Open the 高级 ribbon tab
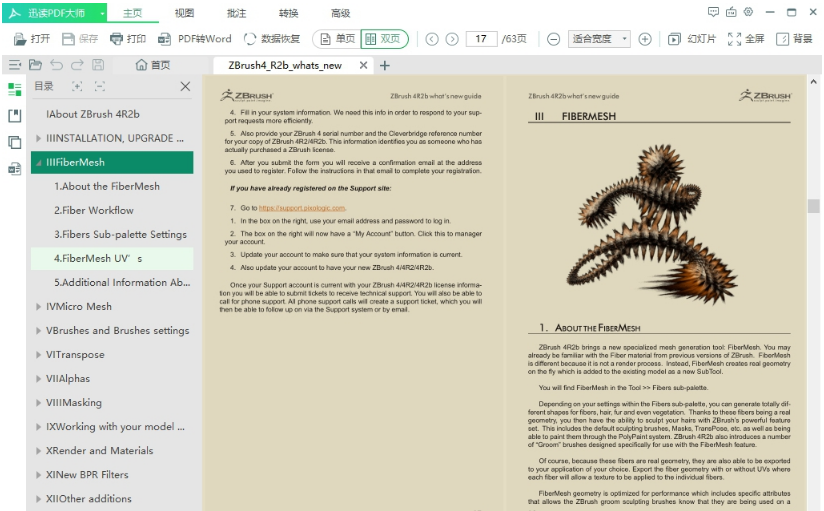Image resolution: width=824 pixels, height=511 pixels. [x=341, y=13]
